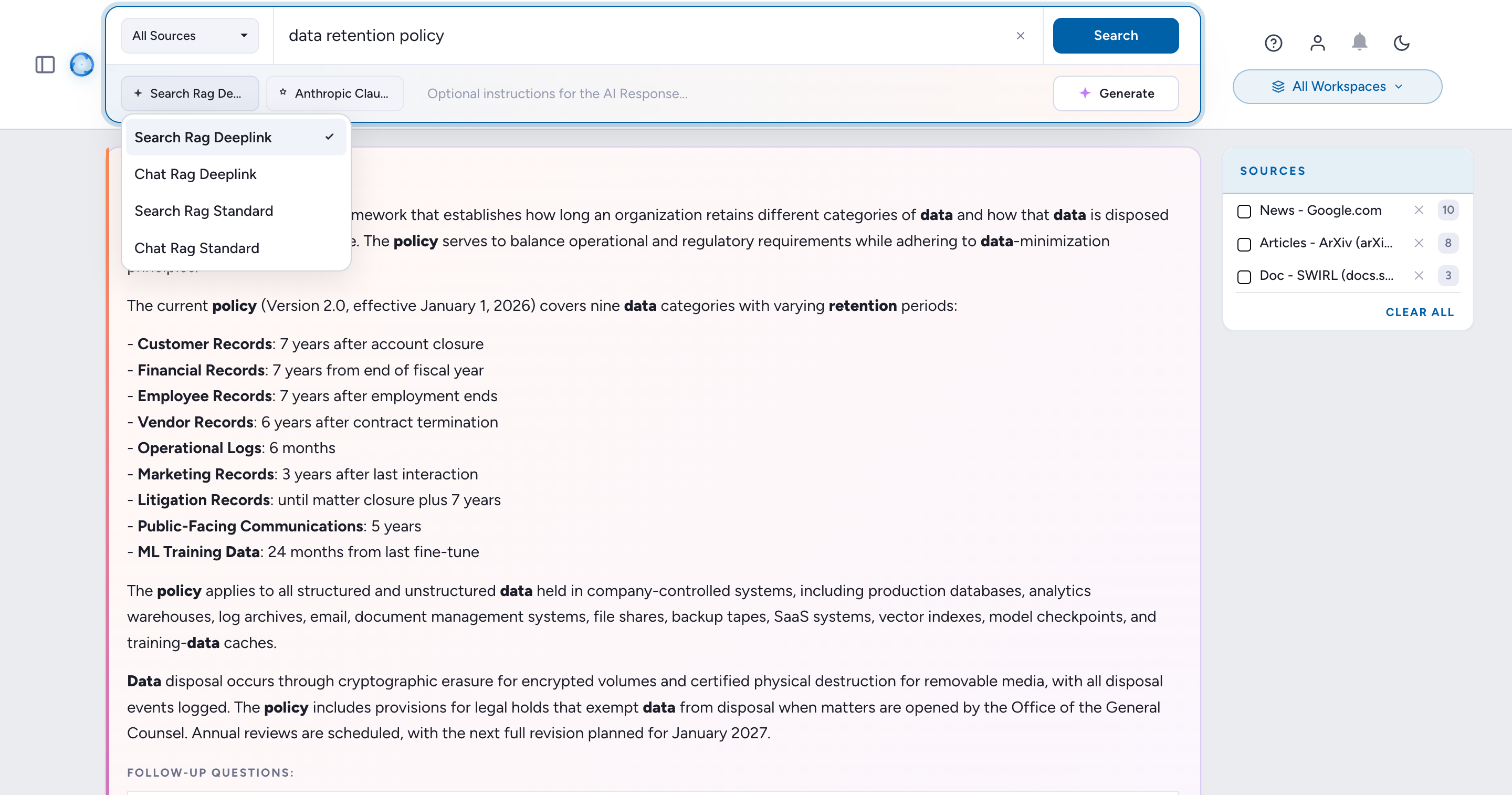This screenshot has height=795, width=1512.
Task: Collapse the Search Rag Deeplink prompt dropdown
Action: click(x=190, y=93)
